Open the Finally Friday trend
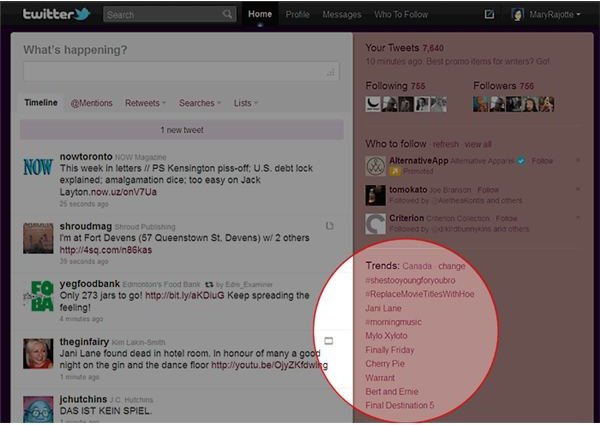The width and height of the screenshot is (600, 425). pos(390,350)
